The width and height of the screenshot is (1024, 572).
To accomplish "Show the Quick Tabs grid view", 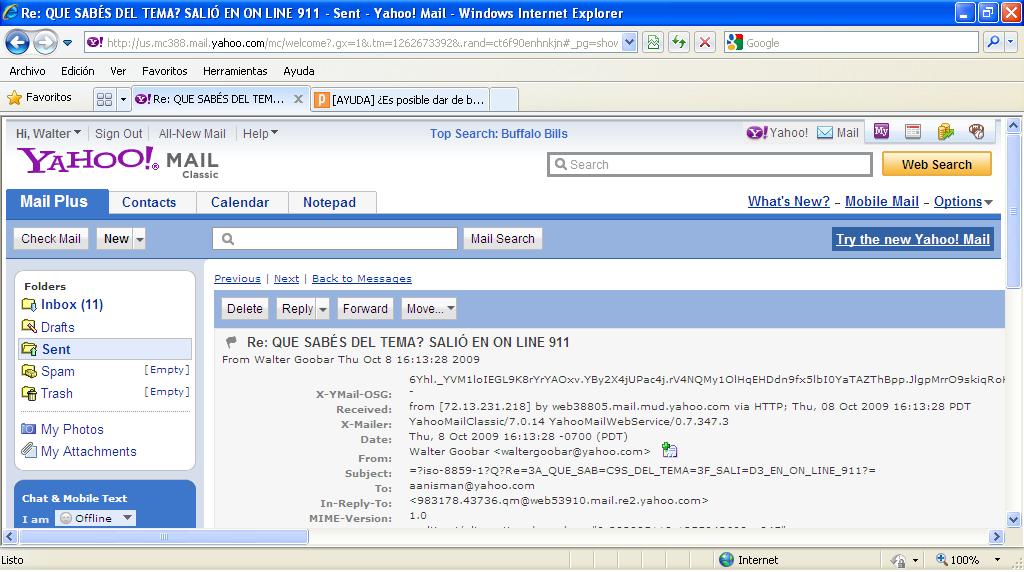I will 104,99.
